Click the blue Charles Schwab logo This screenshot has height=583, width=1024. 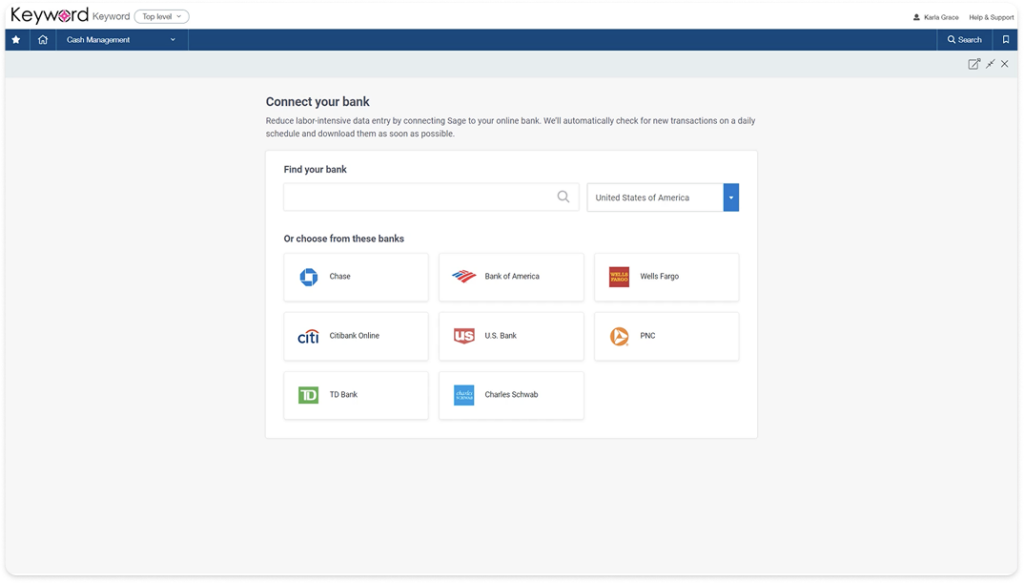coord(464,395)
